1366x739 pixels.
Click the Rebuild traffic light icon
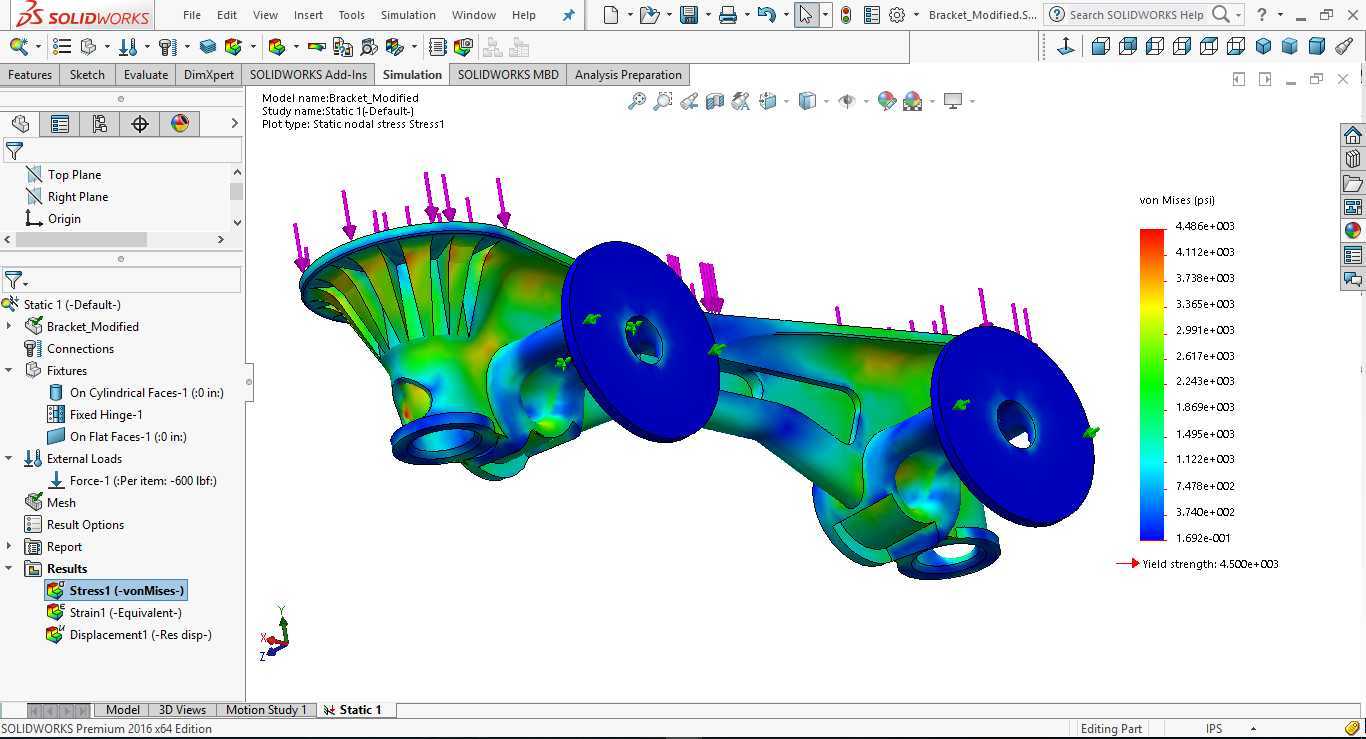pyautogui.click(x=846, y=15)
